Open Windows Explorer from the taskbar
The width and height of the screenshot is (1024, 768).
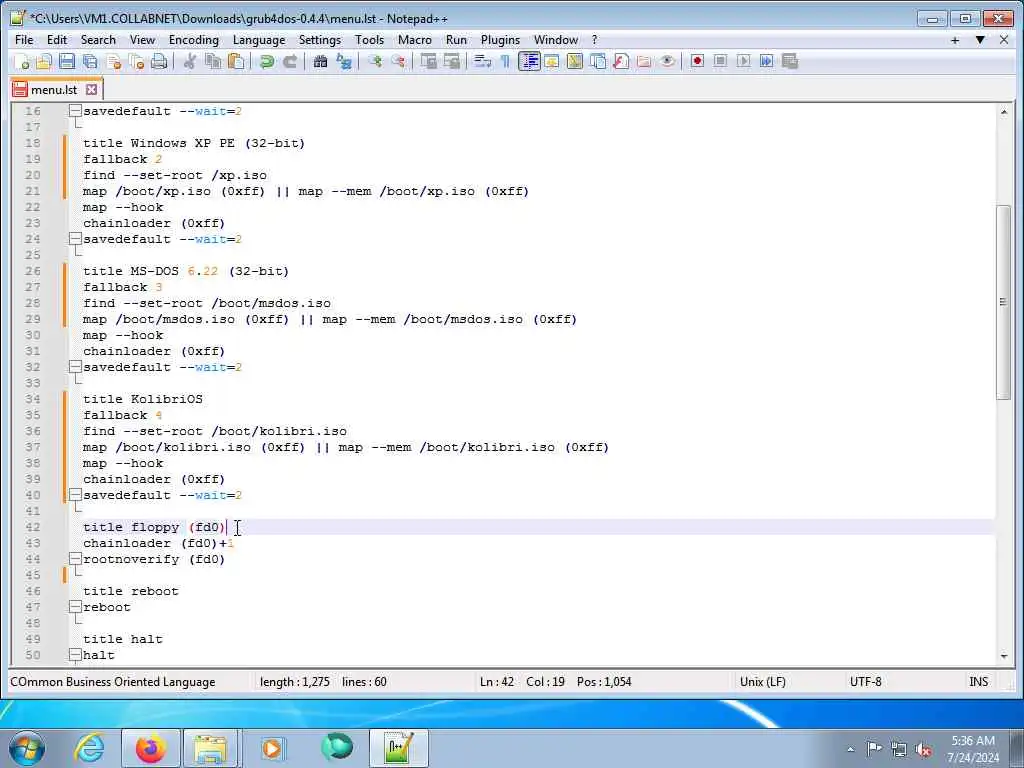211,748
